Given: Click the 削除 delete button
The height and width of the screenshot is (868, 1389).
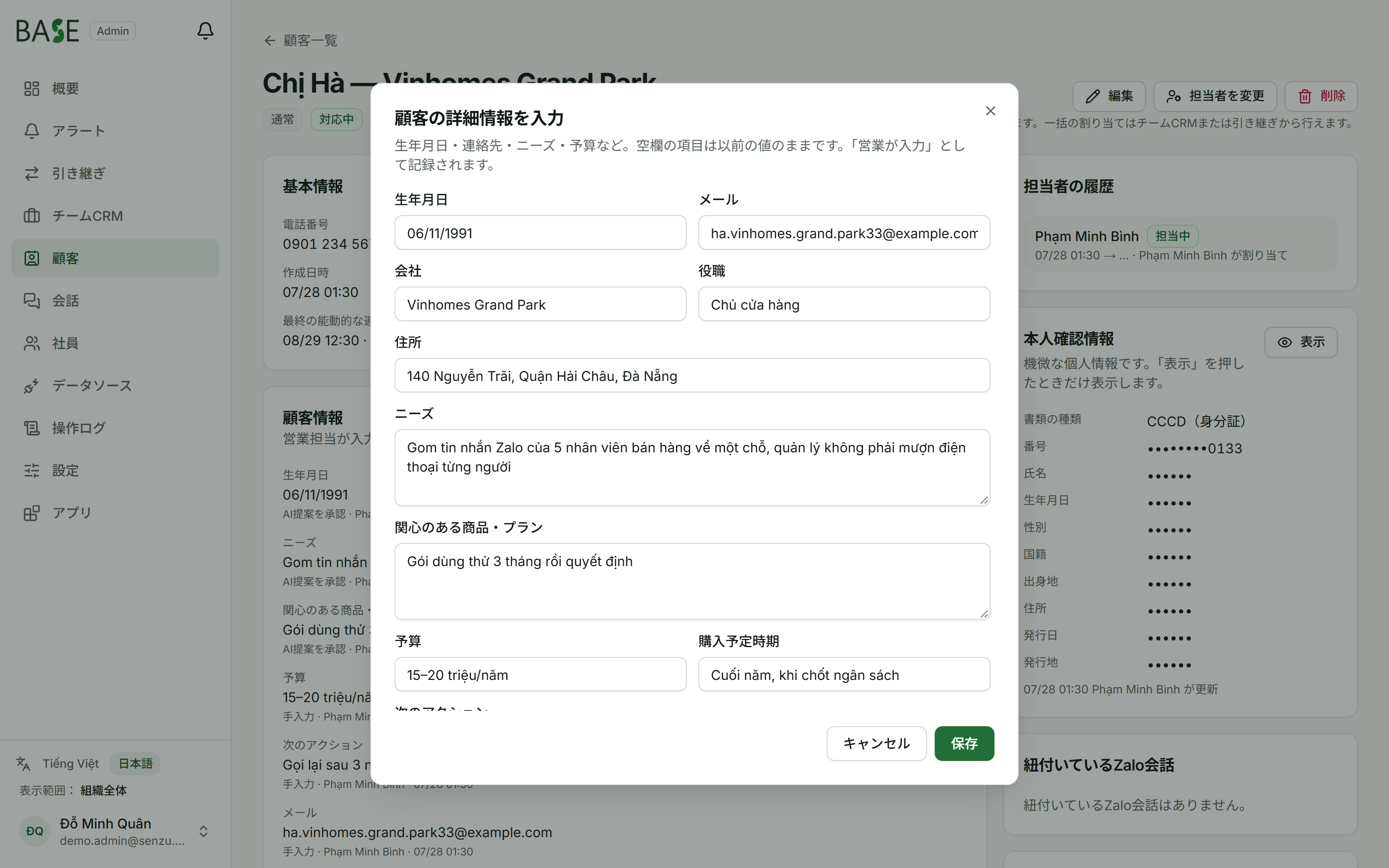Looking at the screenshot, I should click(1321, 96).
